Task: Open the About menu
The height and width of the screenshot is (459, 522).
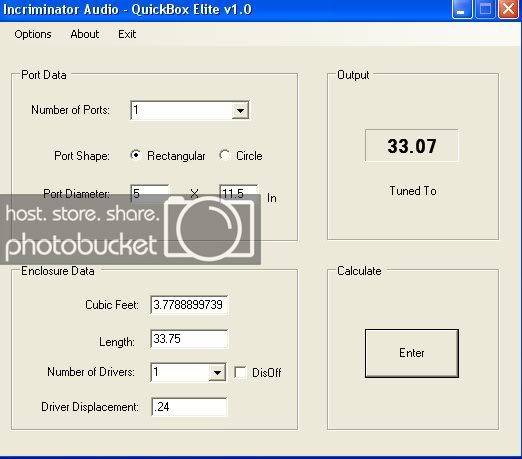Action: (x=85, y=34)
